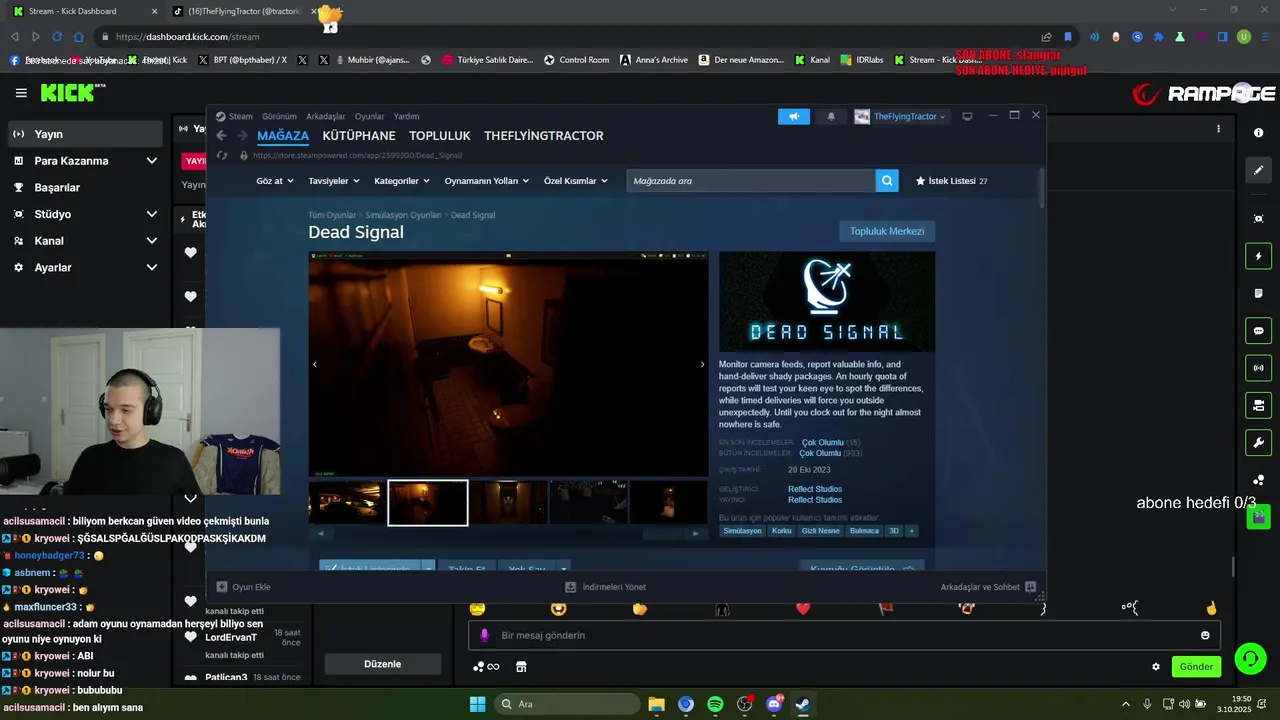Switch to KÜTÜPHANE tab in Steam
1280x720 pixels.
coord(359,136)
